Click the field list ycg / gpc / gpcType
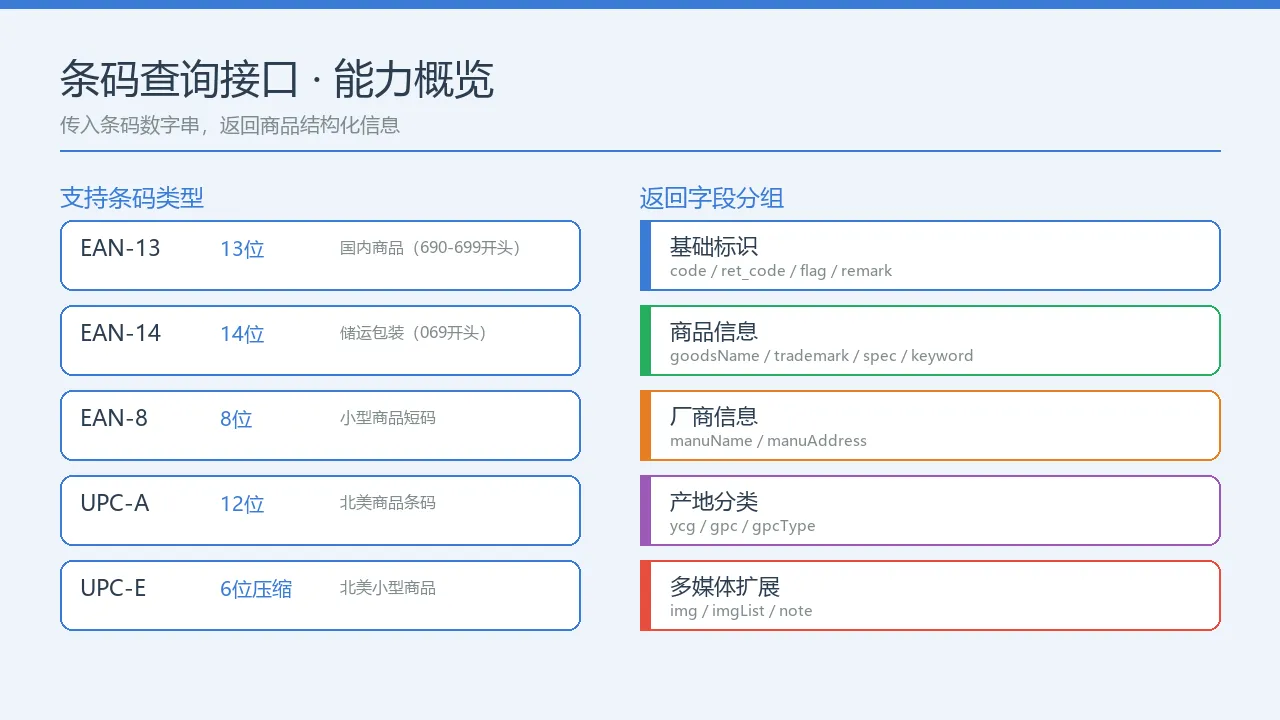This screenshot has height=720, width=1280. click(x=742, y=526)
